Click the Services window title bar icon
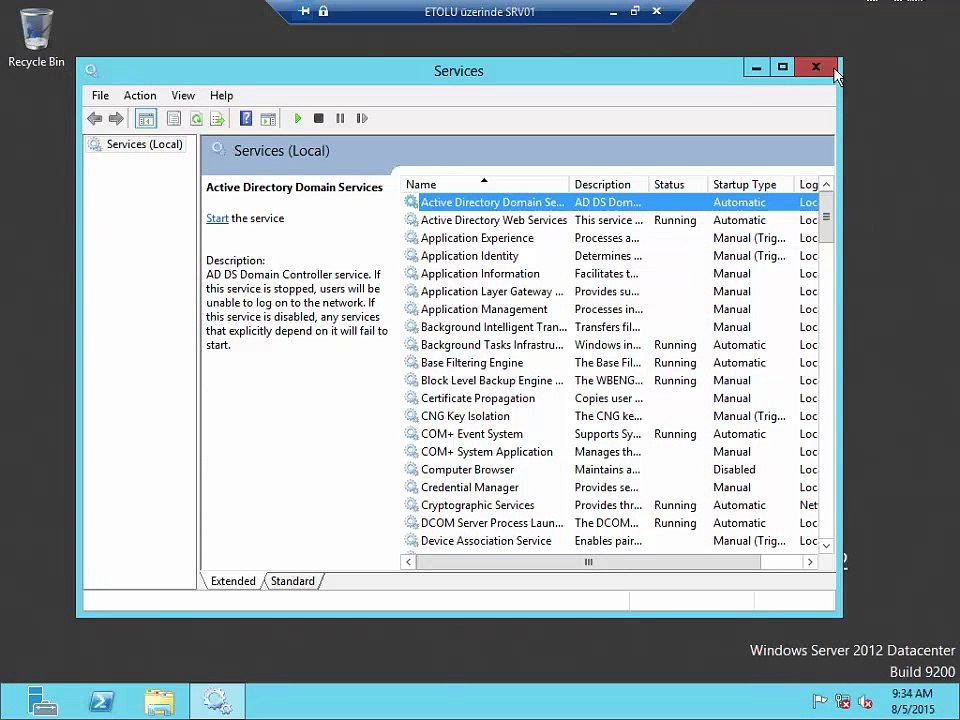The height and width of the screenshot is (720, 960). [x=92, y=70]
